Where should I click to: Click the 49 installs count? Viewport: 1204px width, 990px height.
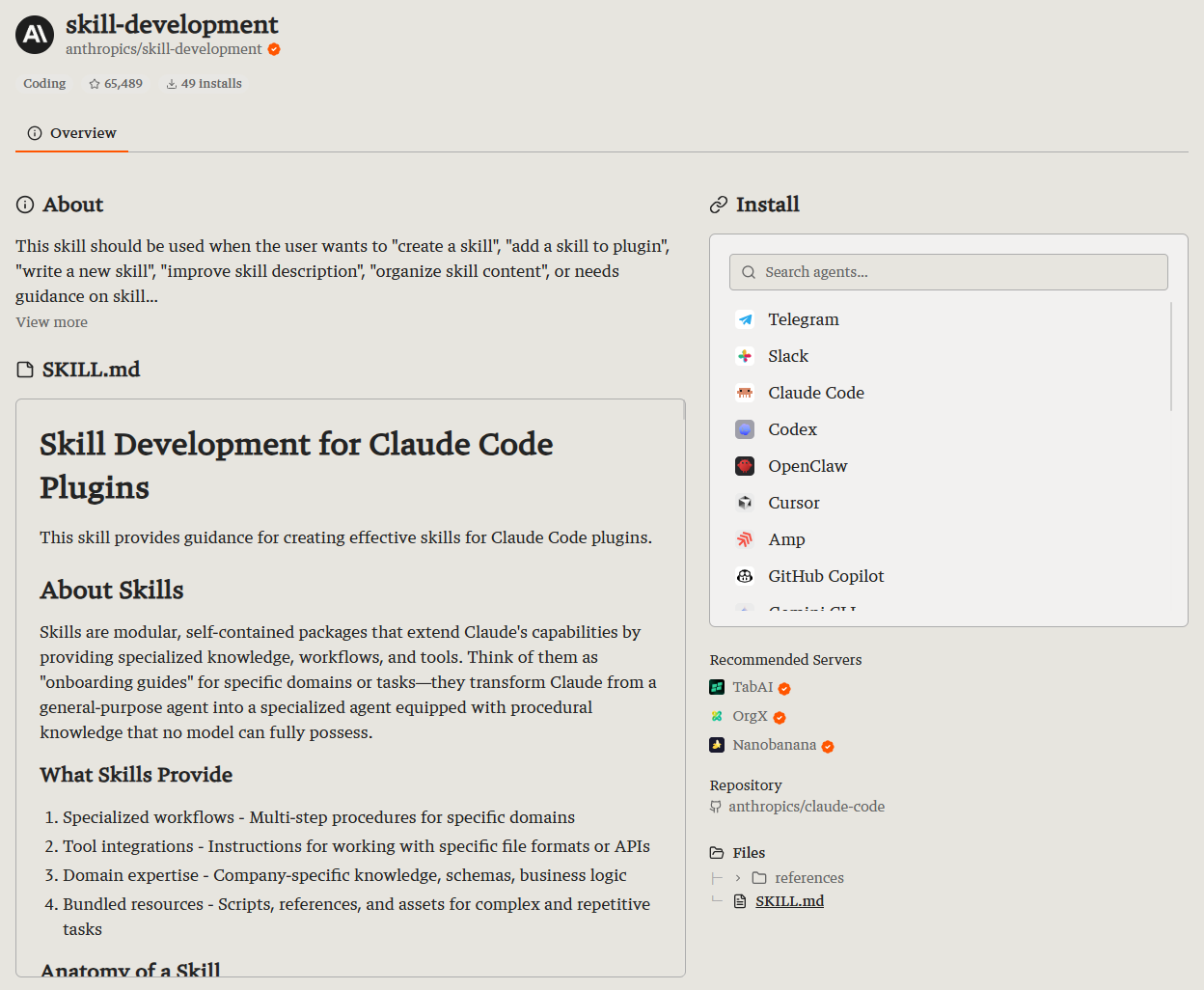pos(211,84)
